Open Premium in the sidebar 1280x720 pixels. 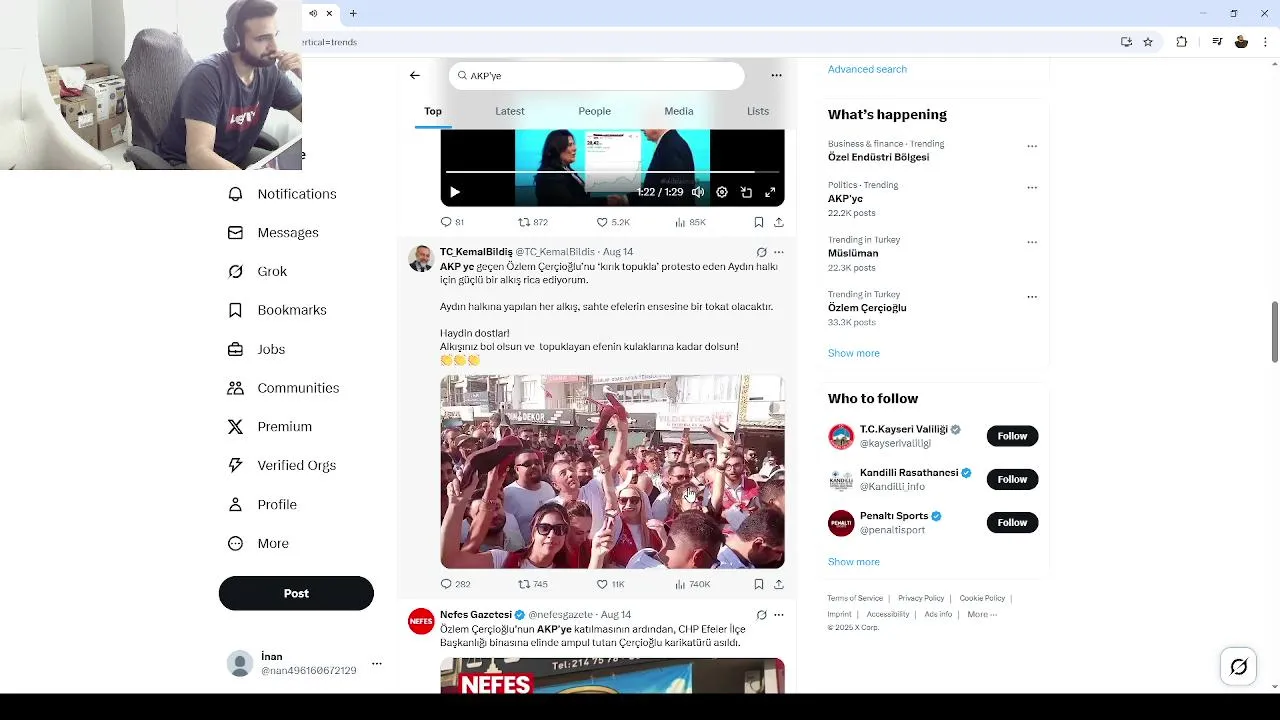pos(271,426)
